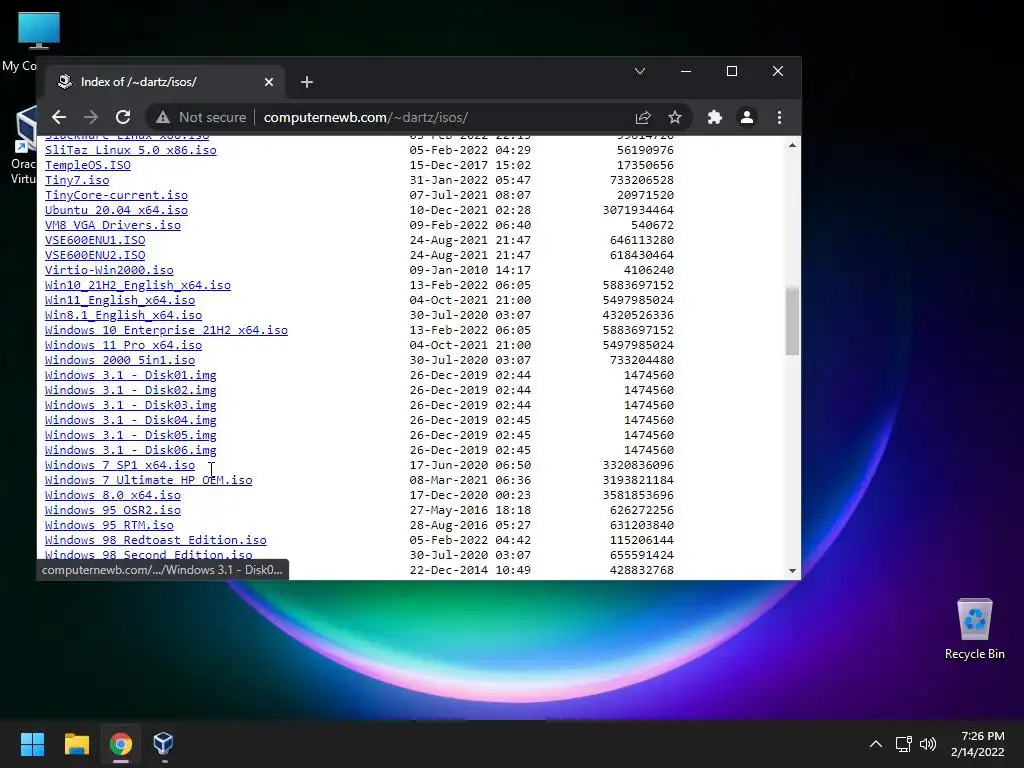Open Windows_3.1_-_Disk05.img link
This screenshot has height=768, width=1024.
[x=131, y=436]
